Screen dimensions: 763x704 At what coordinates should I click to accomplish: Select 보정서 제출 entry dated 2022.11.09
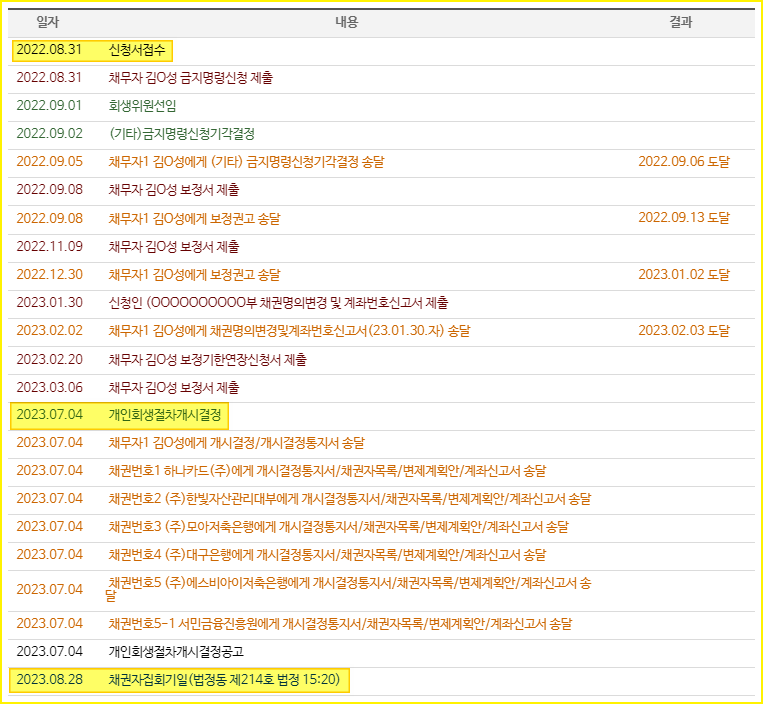point(174,247)
